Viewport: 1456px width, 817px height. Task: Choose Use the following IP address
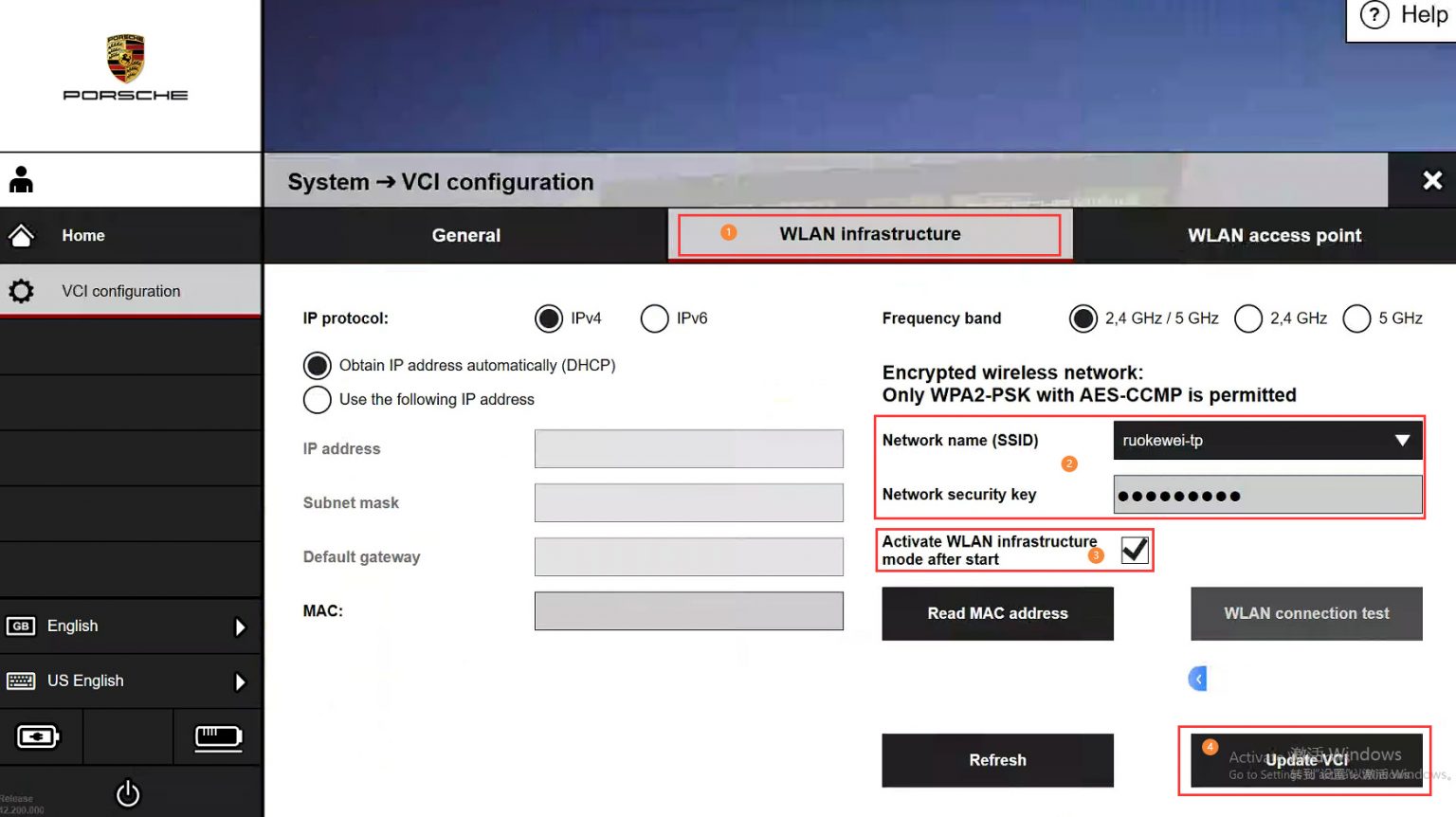[317, 400]
